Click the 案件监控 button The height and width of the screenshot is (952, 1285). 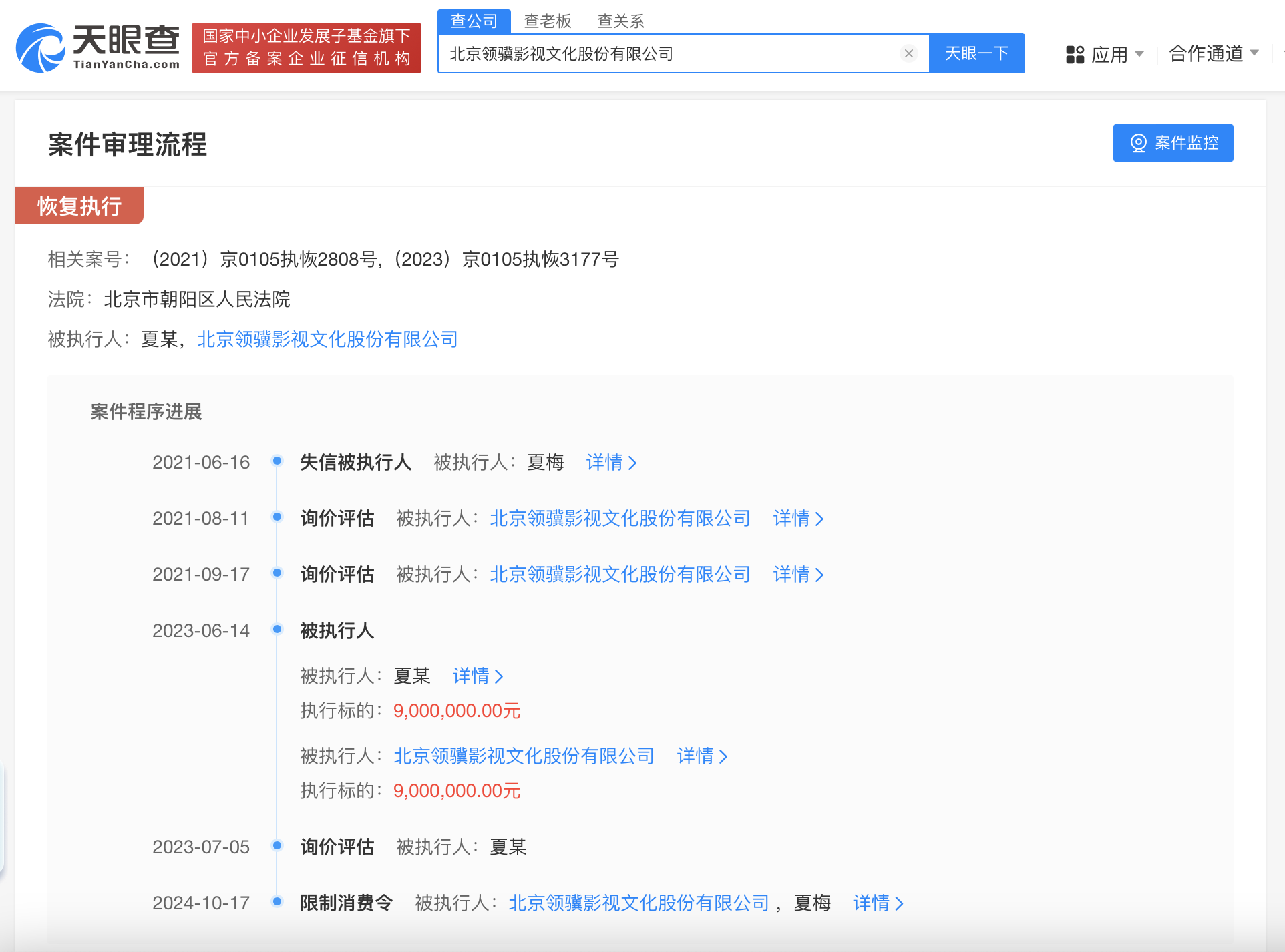[1173, 143]
